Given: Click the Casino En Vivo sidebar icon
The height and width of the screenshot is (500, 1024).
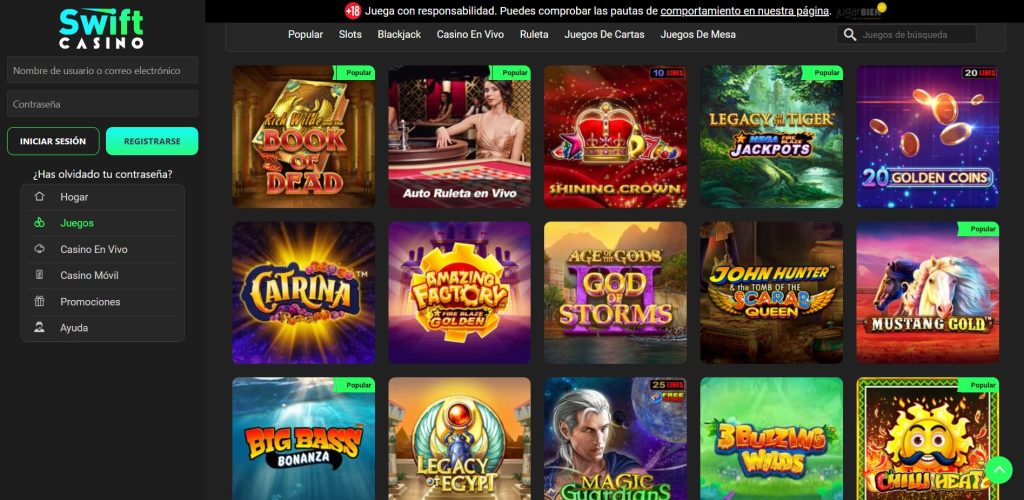Looking at the screenshot, I should click(x=39, y=249).
